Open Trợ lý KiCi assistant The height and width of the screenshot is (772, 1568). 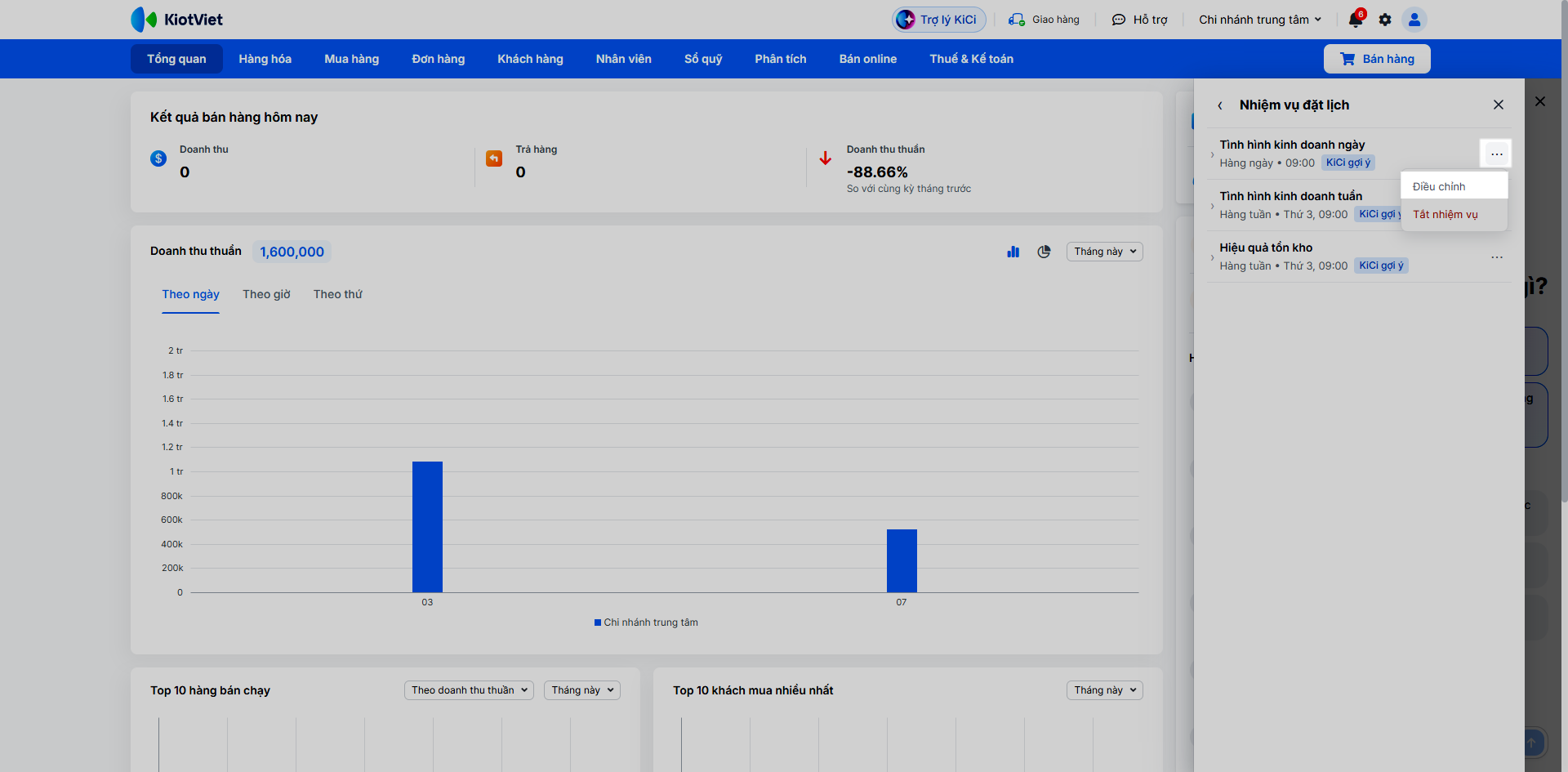click(x=939, y=20)
